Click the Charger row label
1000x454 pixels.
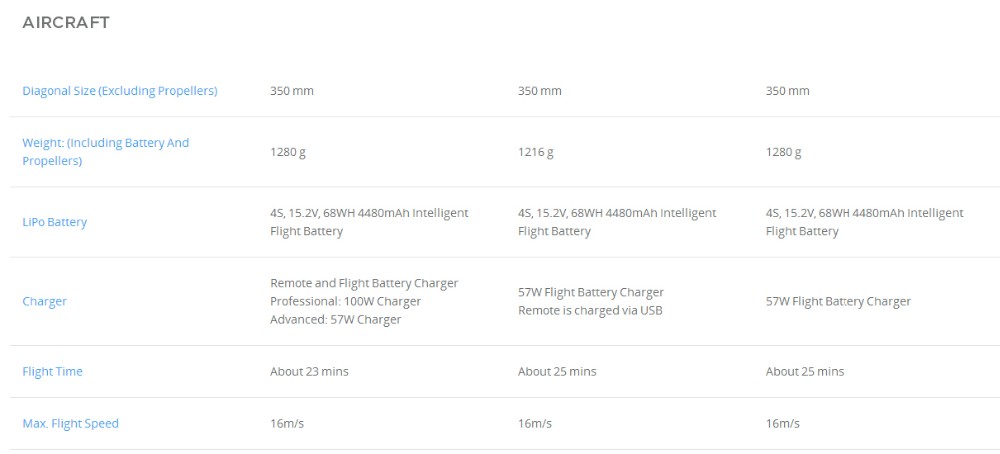coord(44,301)
